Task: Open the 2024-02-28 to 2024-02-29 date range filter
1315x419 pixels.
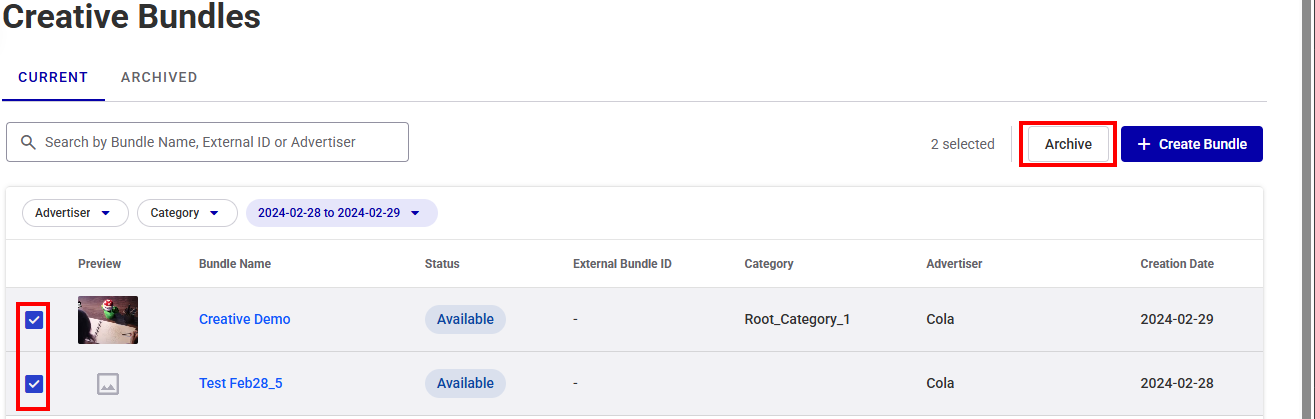Action: click(341, 213)
